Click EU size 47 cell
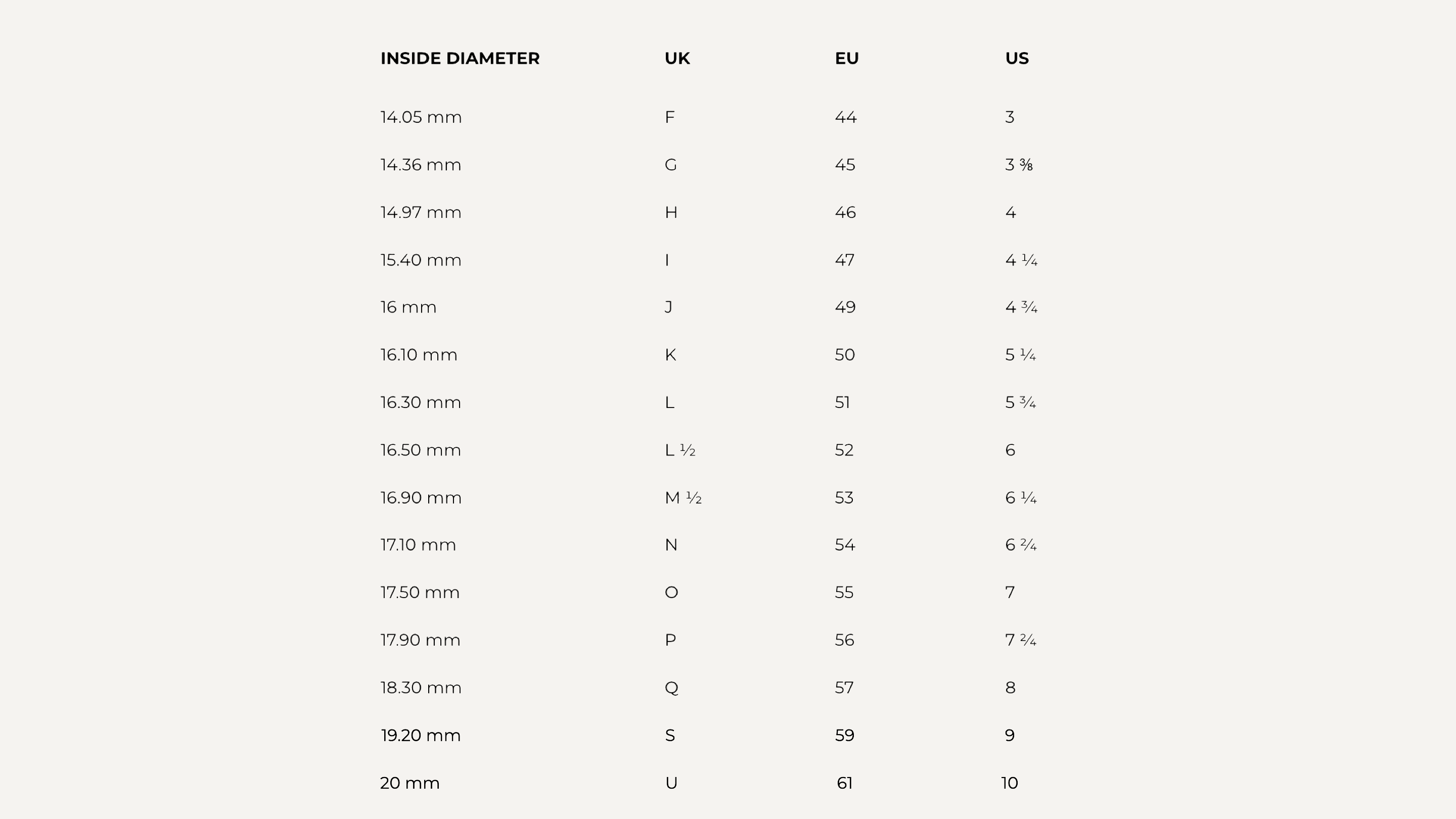The width and height of the screenshot is (1456, 819). 844,260
